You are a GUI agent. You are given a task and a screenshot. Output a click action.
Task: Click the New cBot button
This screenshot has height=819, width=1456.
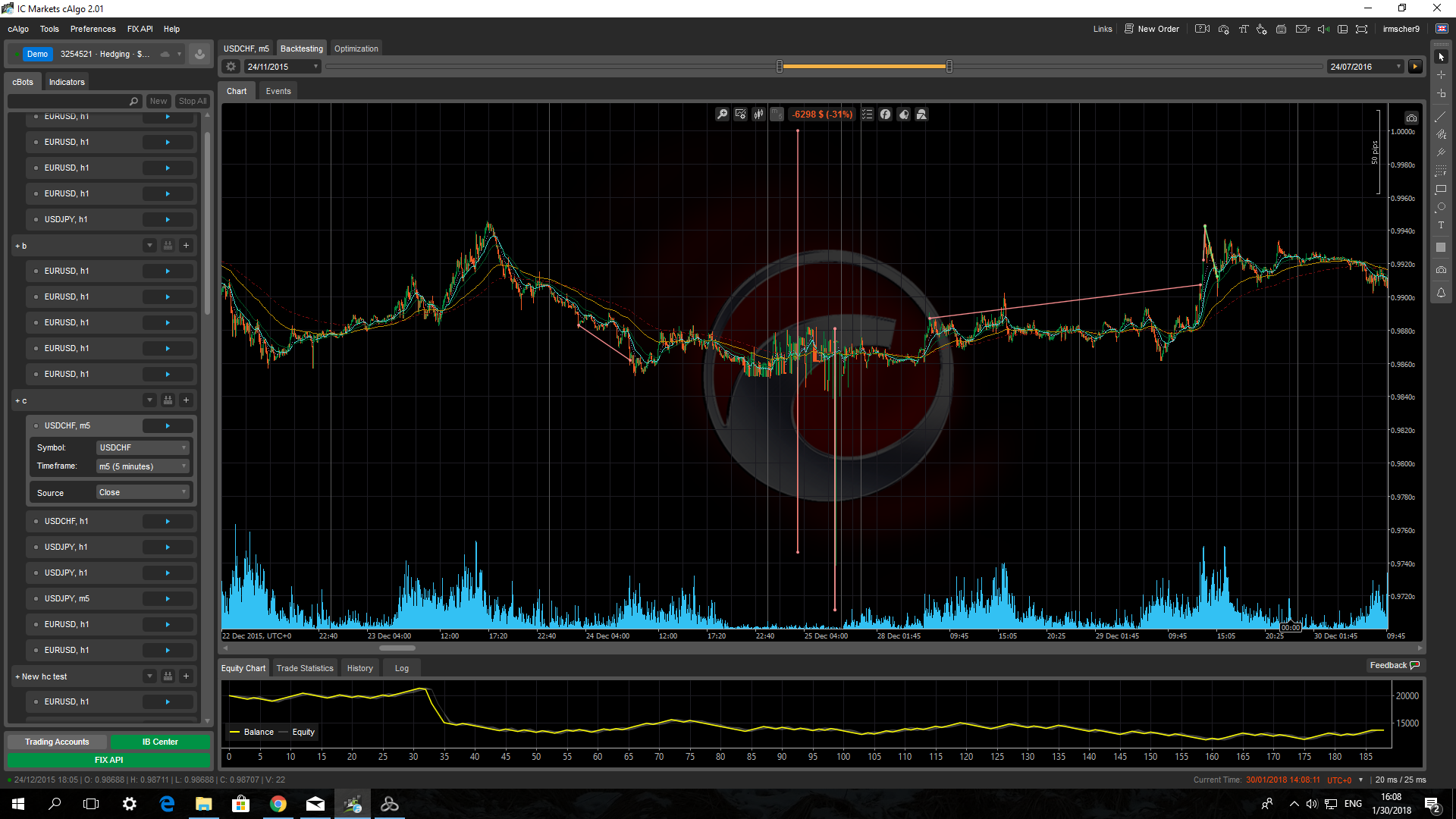tap(158, 101)
